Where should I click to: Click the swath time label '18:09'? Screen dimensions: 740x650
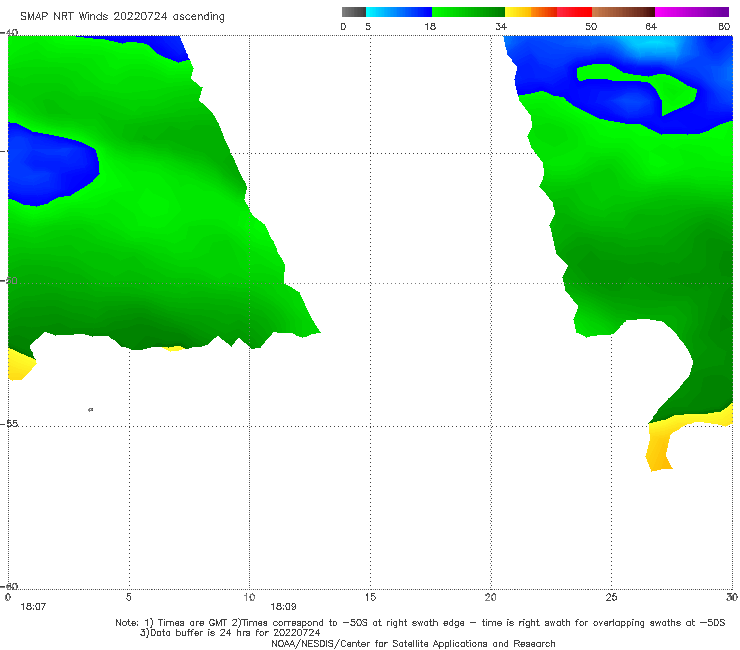pos(283,607)
